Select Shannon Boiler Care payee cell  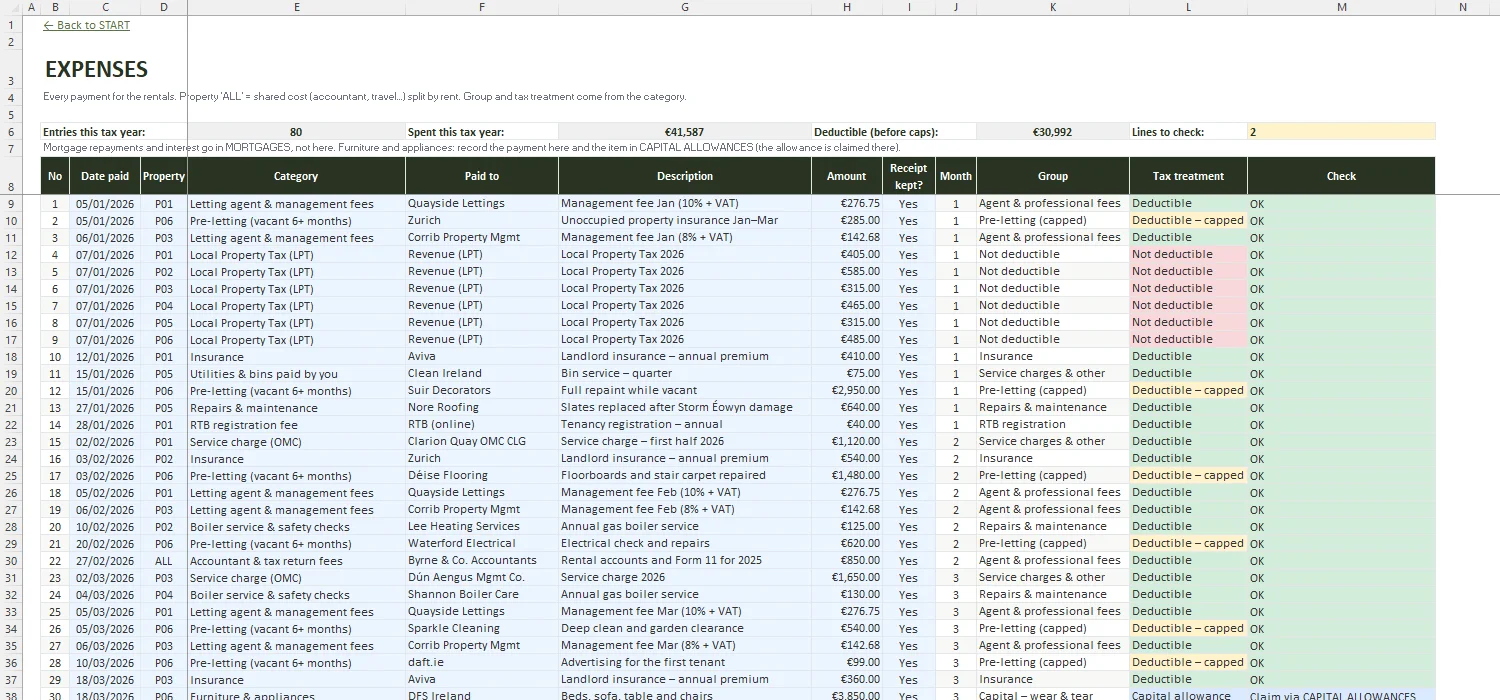tap(482, 594)
